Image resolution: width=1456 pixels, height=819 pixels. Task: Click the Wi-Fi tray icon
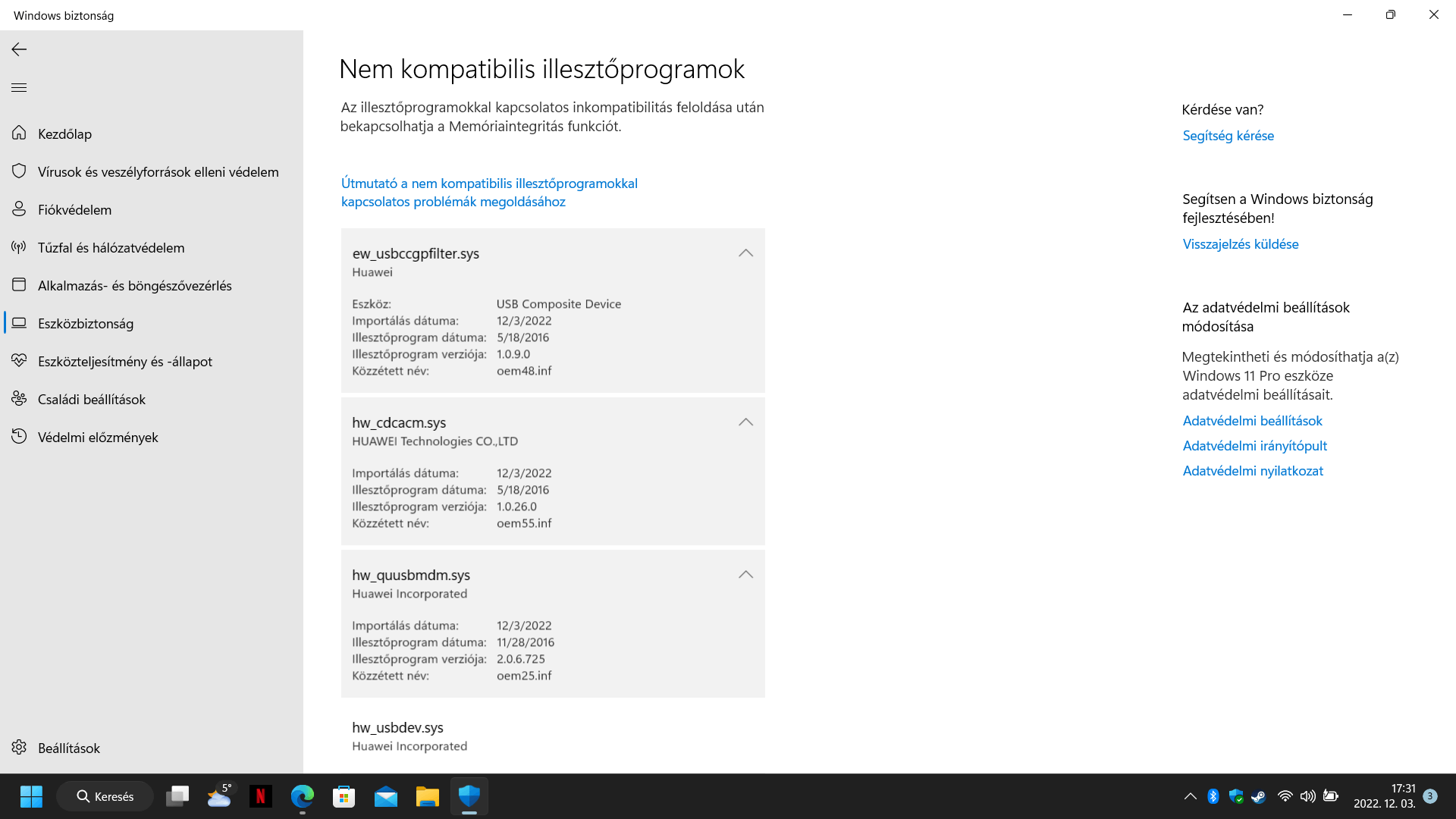1285,796
